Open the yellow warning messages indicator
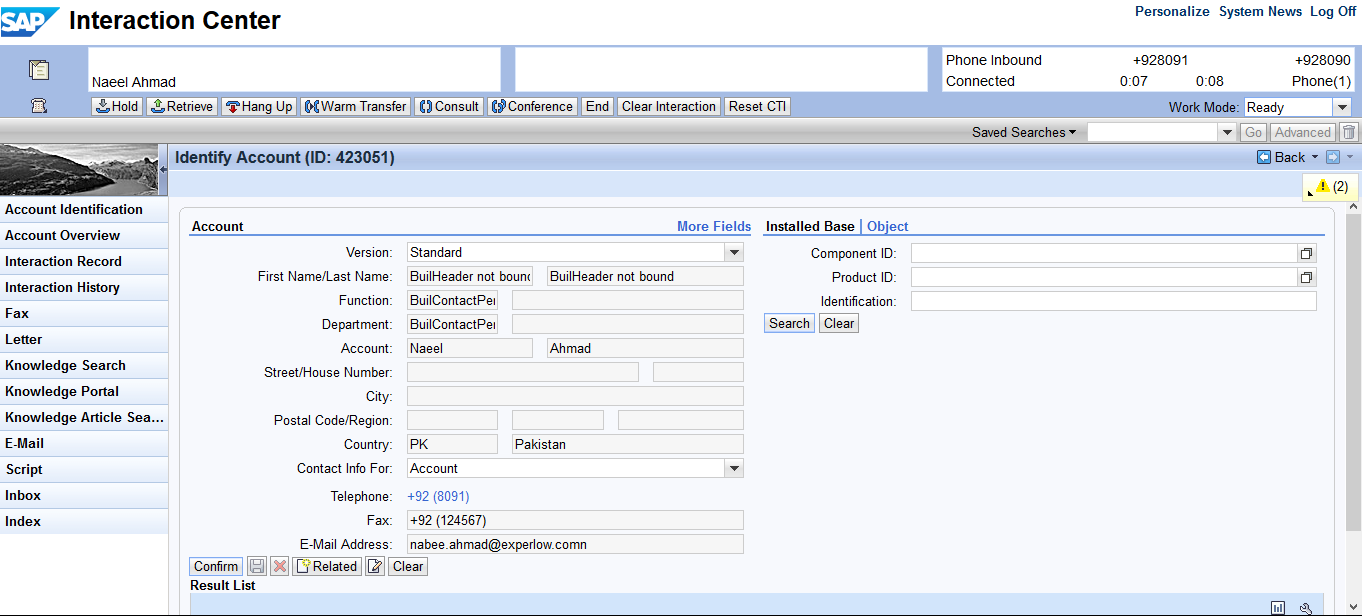 pyautogui.click(x=1331, y=186)
